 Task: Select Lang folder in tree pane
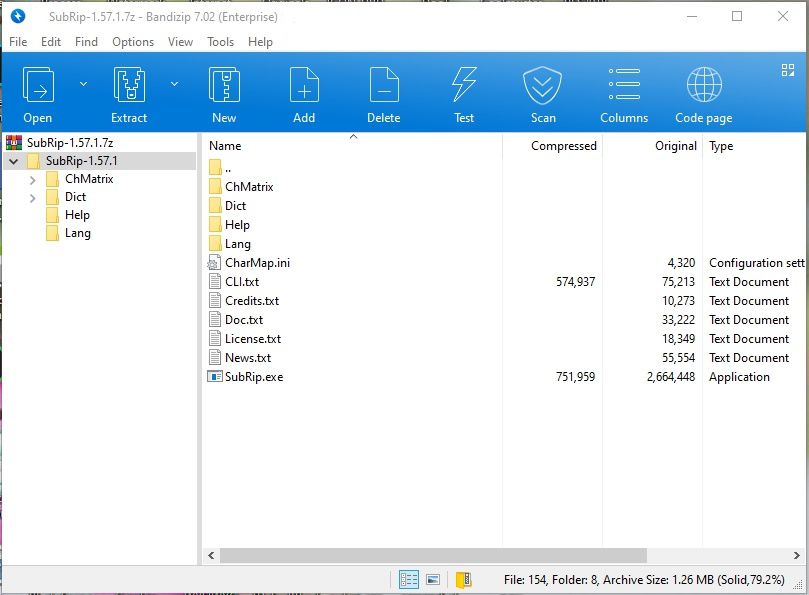click(77, 233)
